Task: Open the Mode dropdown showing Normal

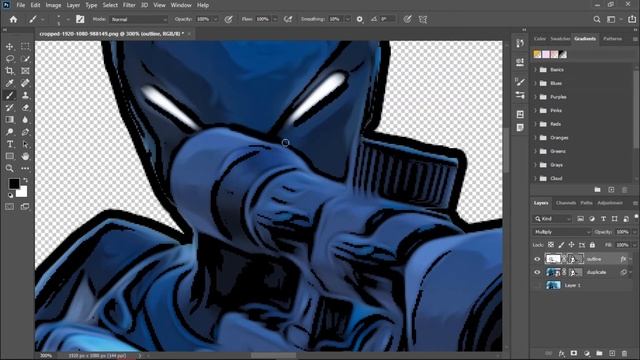Action: pos(139,19)
